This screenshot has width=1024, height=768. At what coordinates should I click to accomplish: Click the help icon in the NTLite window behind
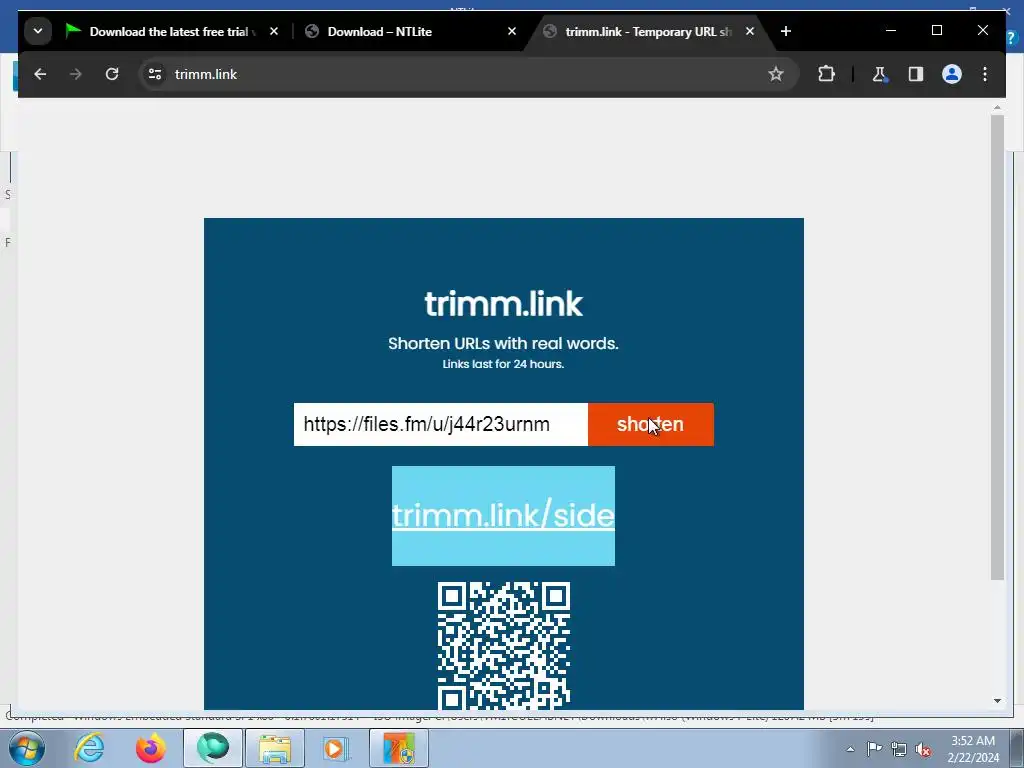pyautogui.click(x=1014, y=38)
